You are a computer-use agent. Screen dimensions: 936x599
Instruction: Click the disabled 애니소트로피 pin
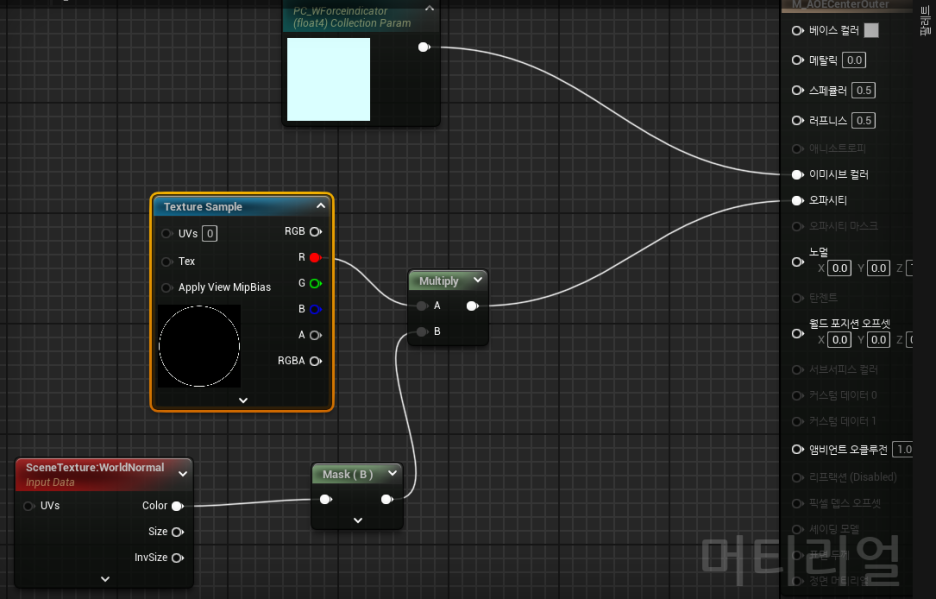798,148
